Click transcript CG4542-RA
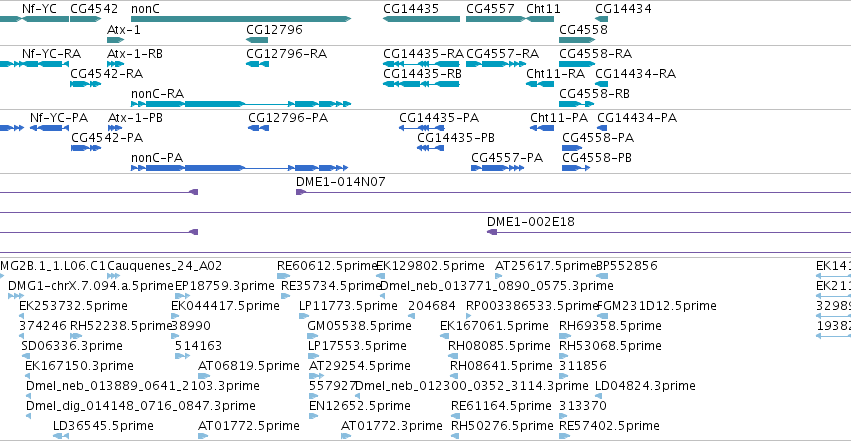Image resolution: width=851 pixels, height=441 pixels. click(x=86, y=84)
